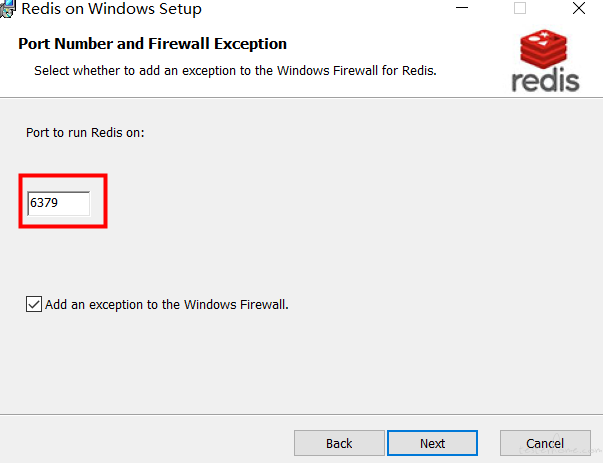
Task: Minimize the Redis setup window
Action: (462, 8)
